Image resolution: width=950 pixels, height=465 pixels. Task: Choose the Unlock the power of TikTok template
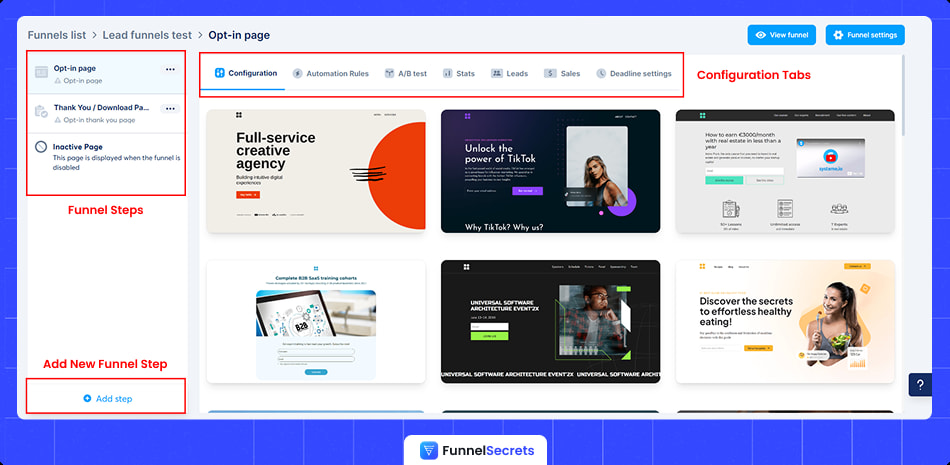click(x=550, y=171)
